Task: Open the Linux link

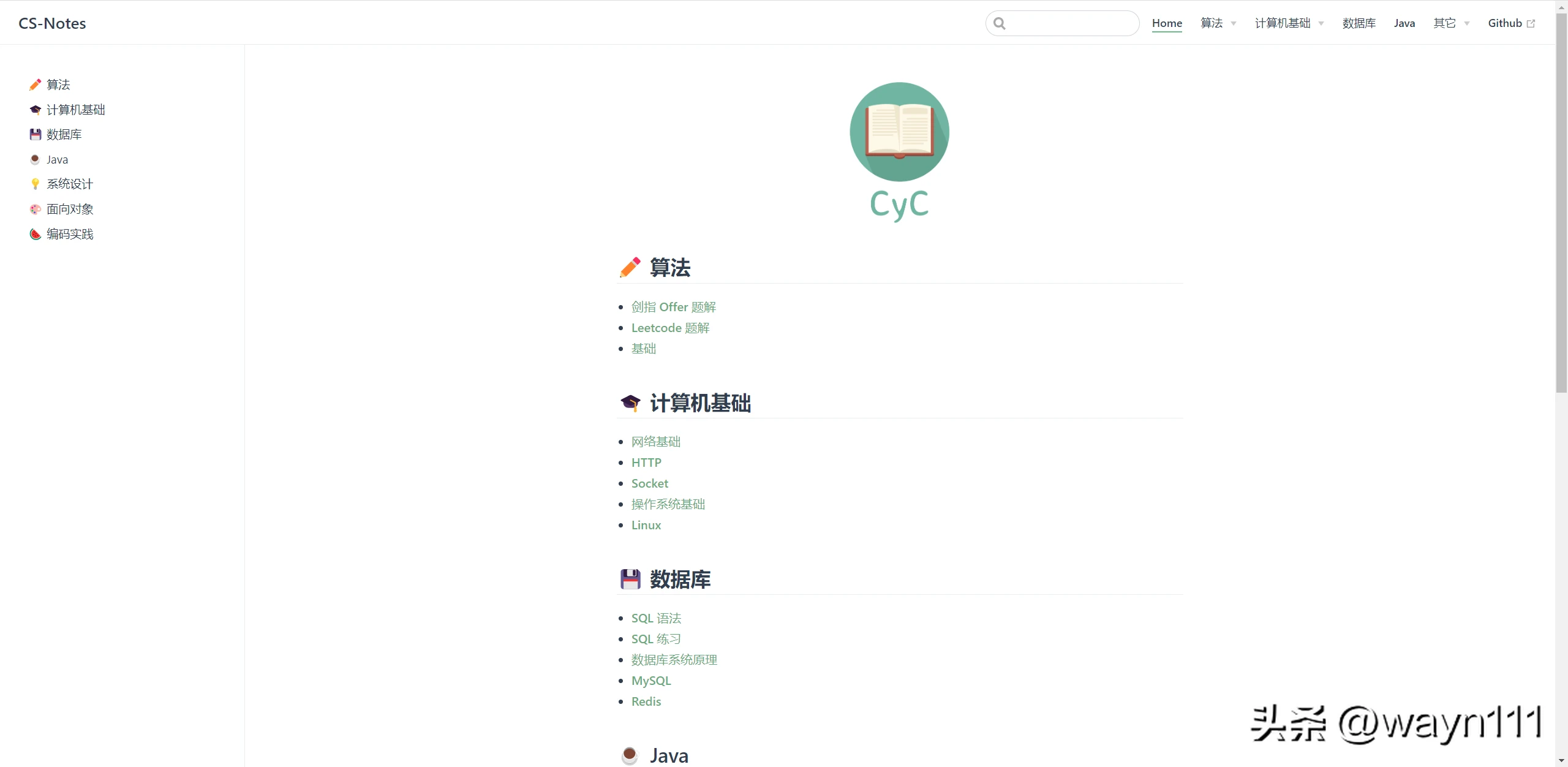Action: [x=646, y=525]
